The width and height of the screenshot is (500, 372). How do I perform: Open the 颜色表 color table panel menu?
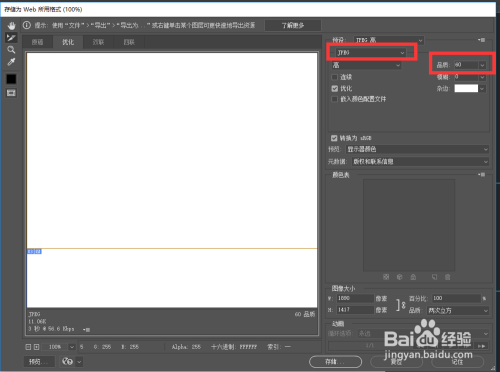(481, 174)
